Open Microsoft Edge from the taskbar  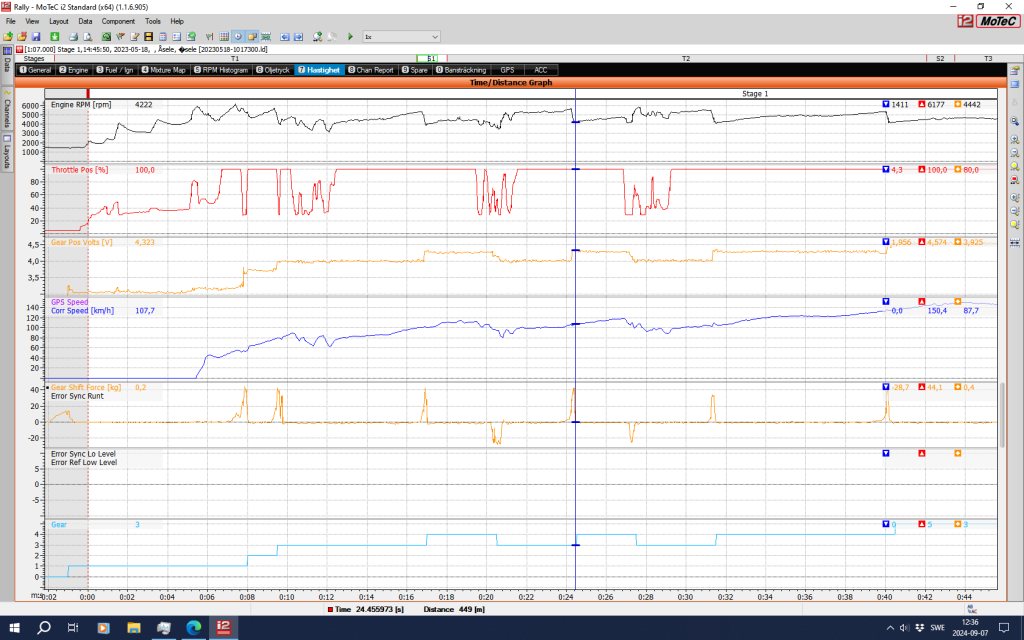point(193,628)
